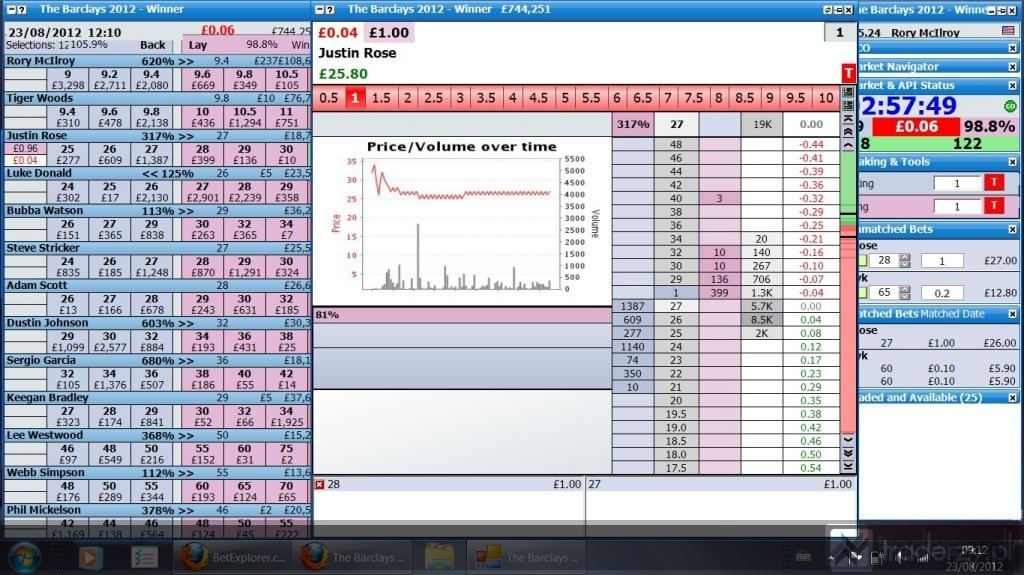The height and width of the screenshot is (575, 1024).
Task: Open media player from taskbar
Action: [x=90, y=557]
